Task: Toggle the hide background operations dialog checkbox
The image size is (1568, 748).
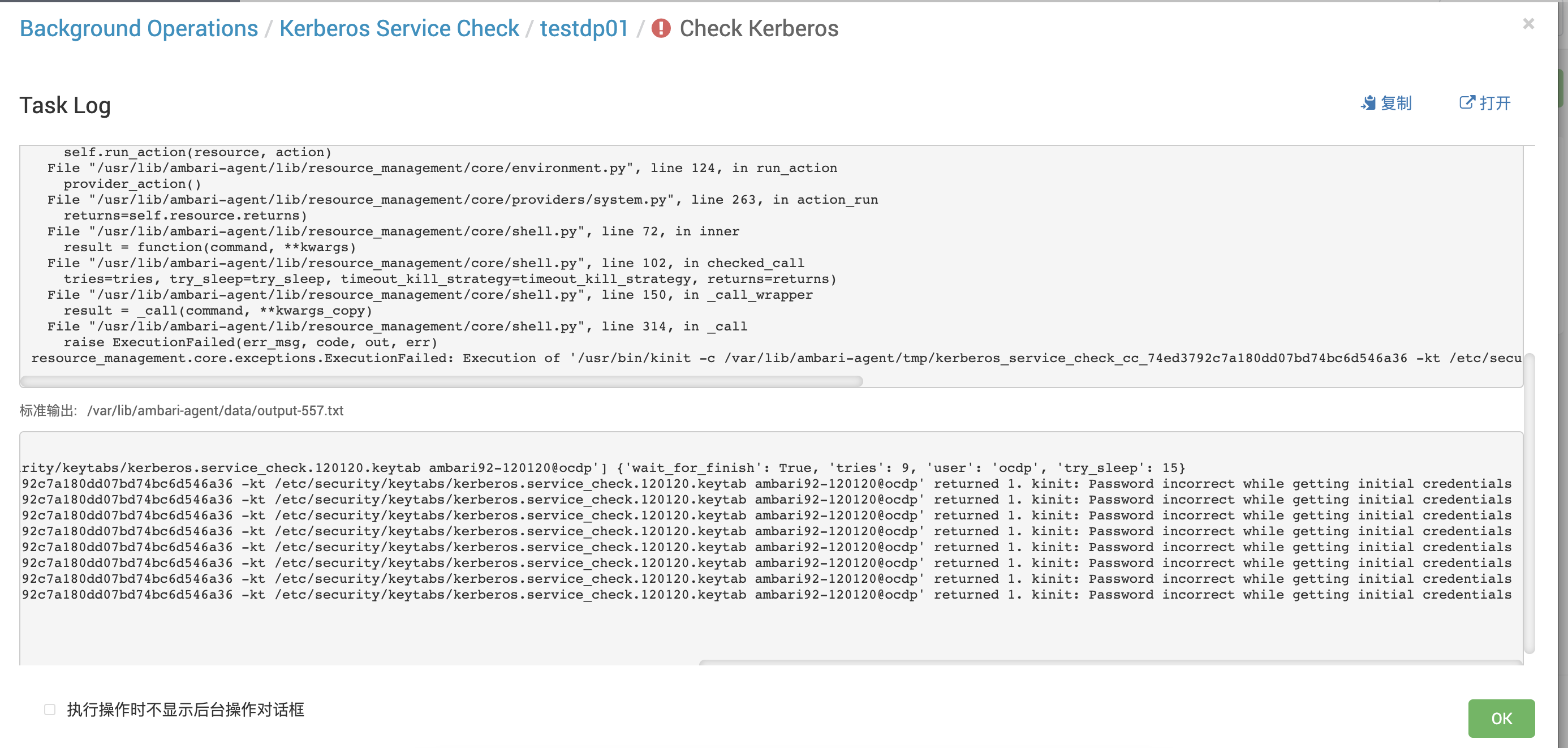Action: tap(50, 710)
